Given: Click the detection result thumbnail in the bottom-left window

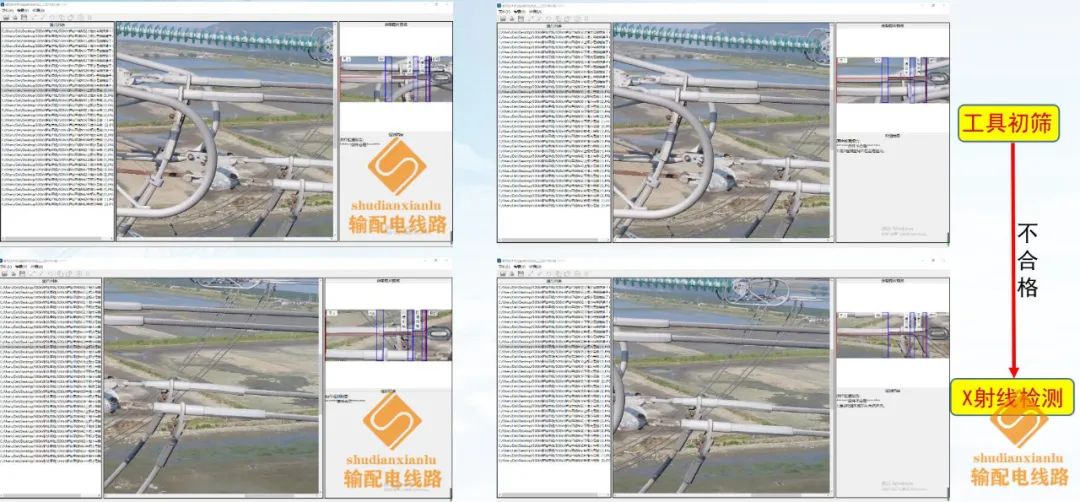Looking at the screenshot, I should [388, 335].
